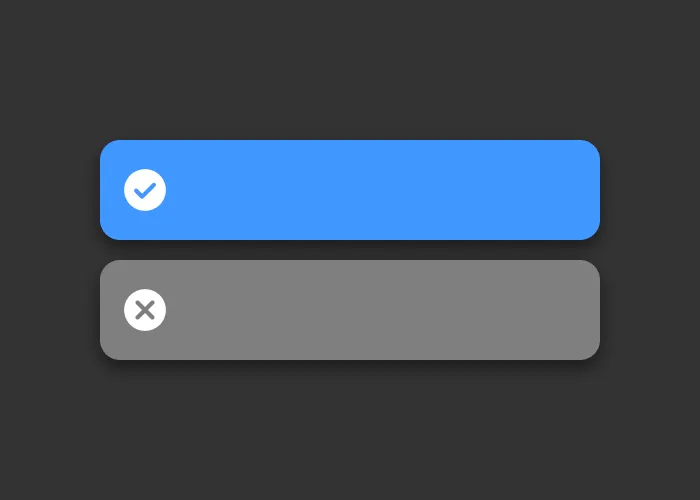Click the white checkmark circle icon
The width and height of the screenshot is (700, 500).
tap(145, 190)
